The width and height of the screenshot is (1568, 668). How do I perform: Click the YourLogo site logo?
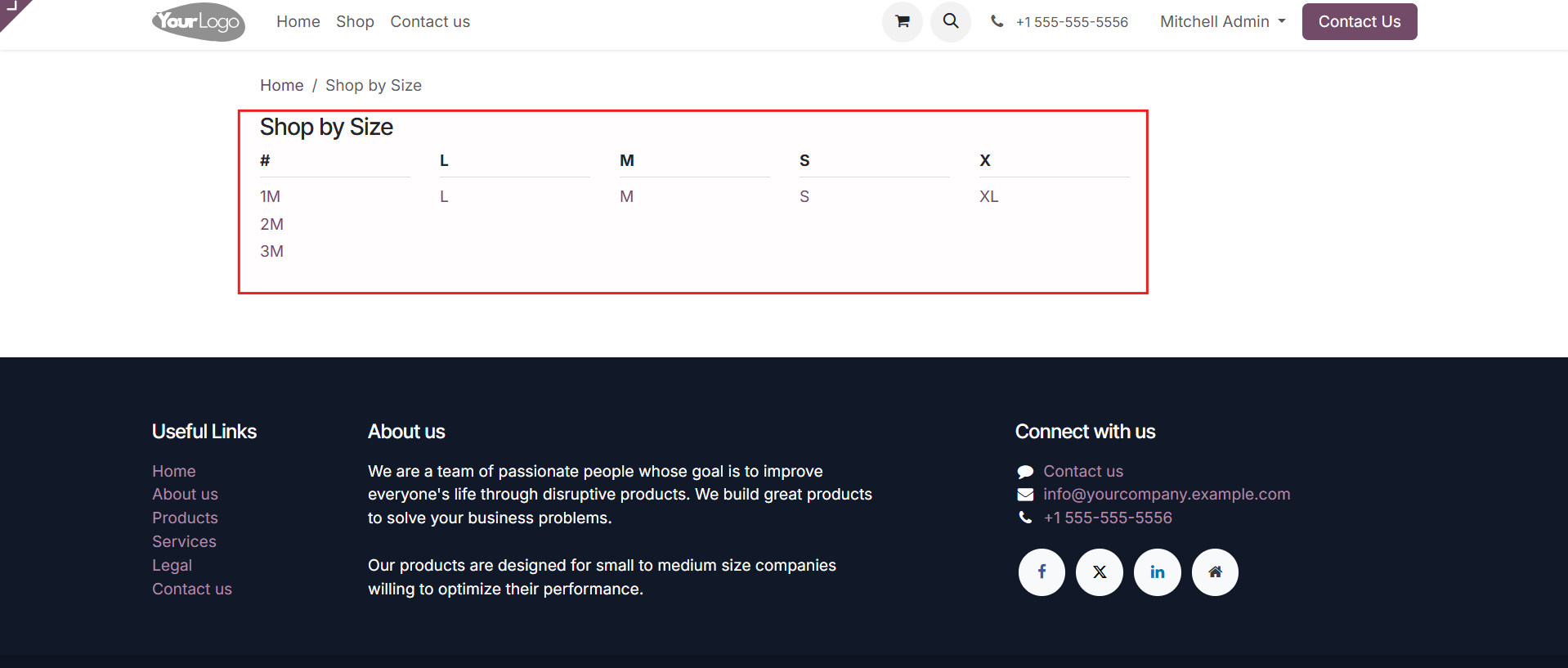(x=199, y=22)
